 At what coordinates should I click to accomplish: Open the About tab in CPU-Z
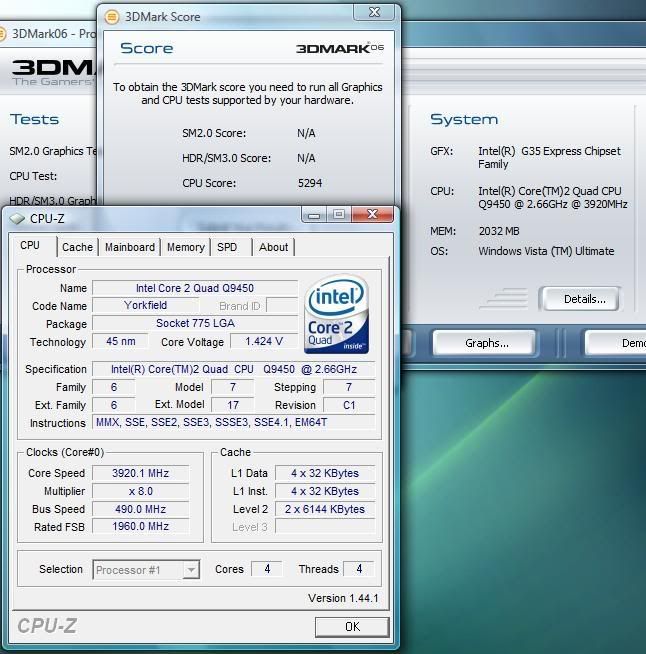(274, 247)
